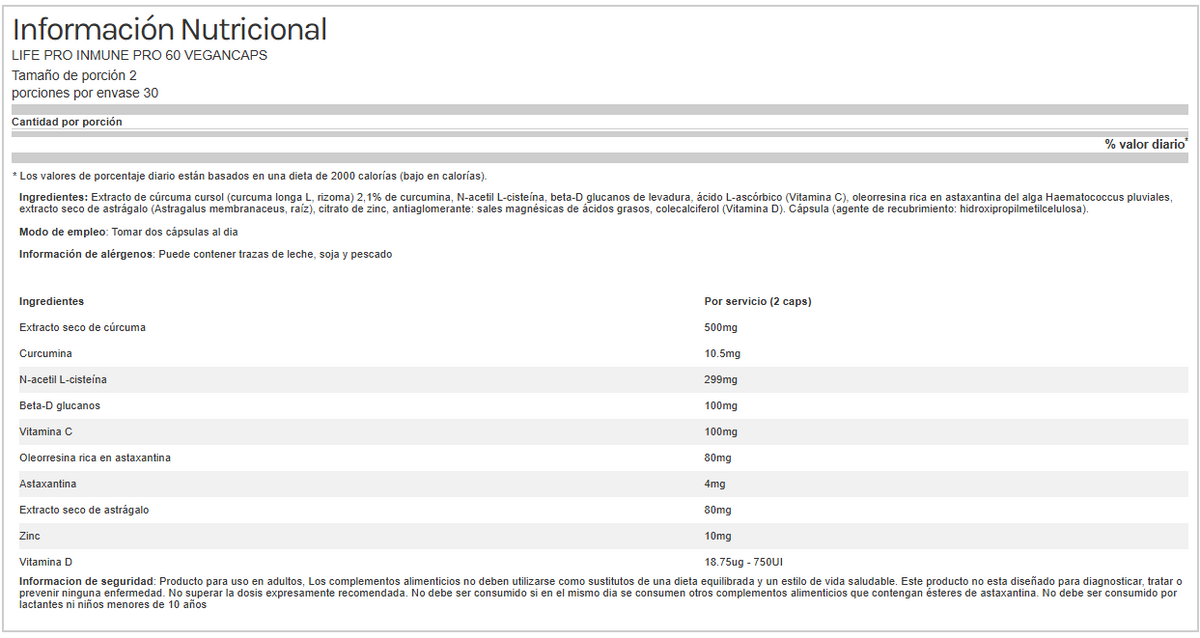1200x638 pixels.
Task: Click the LIFE PRO INMUNE PRO product name
Action: coord(139,56)
